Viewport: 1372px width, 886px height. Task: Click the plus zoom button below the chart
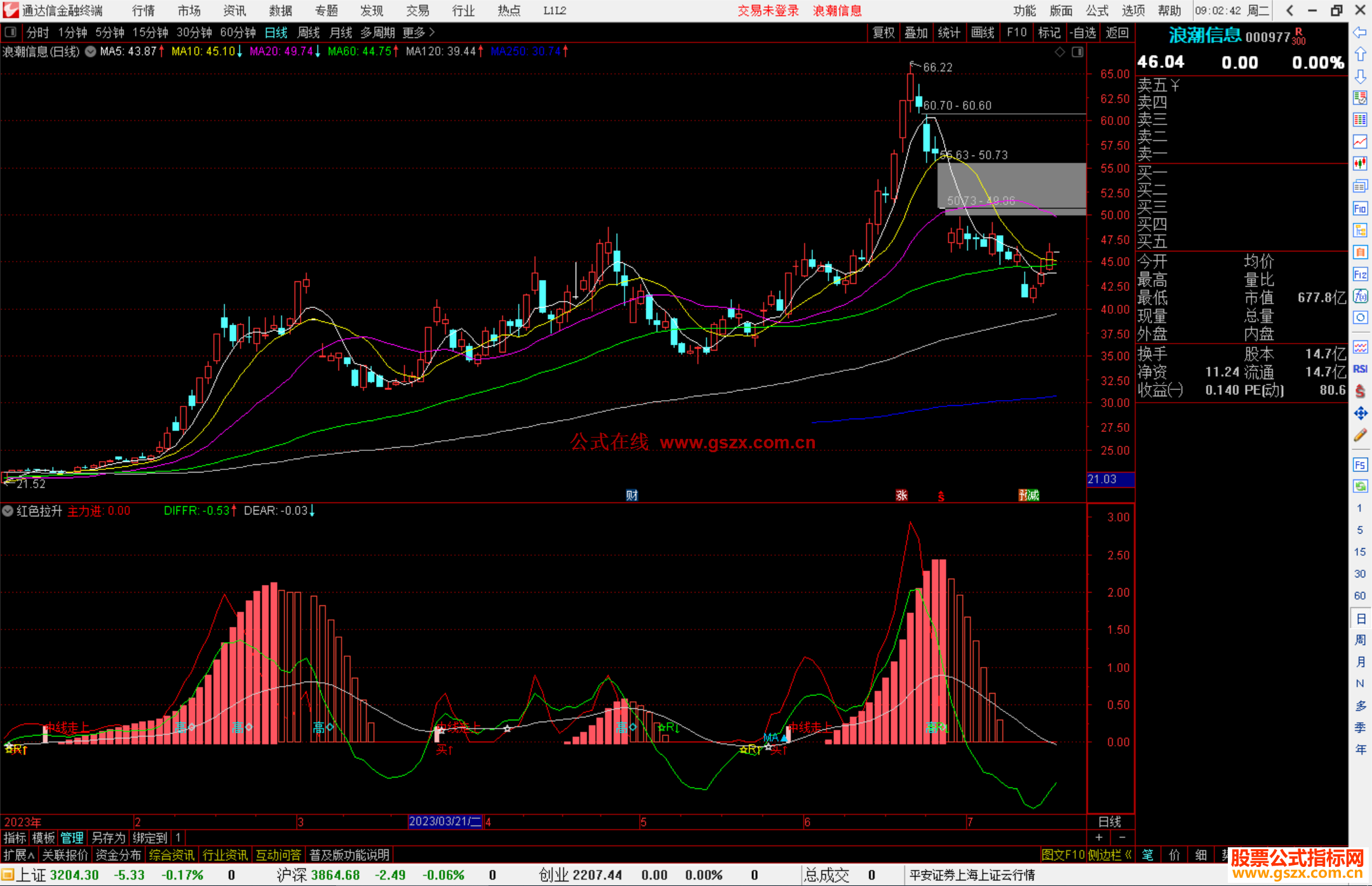point(1099,838)
